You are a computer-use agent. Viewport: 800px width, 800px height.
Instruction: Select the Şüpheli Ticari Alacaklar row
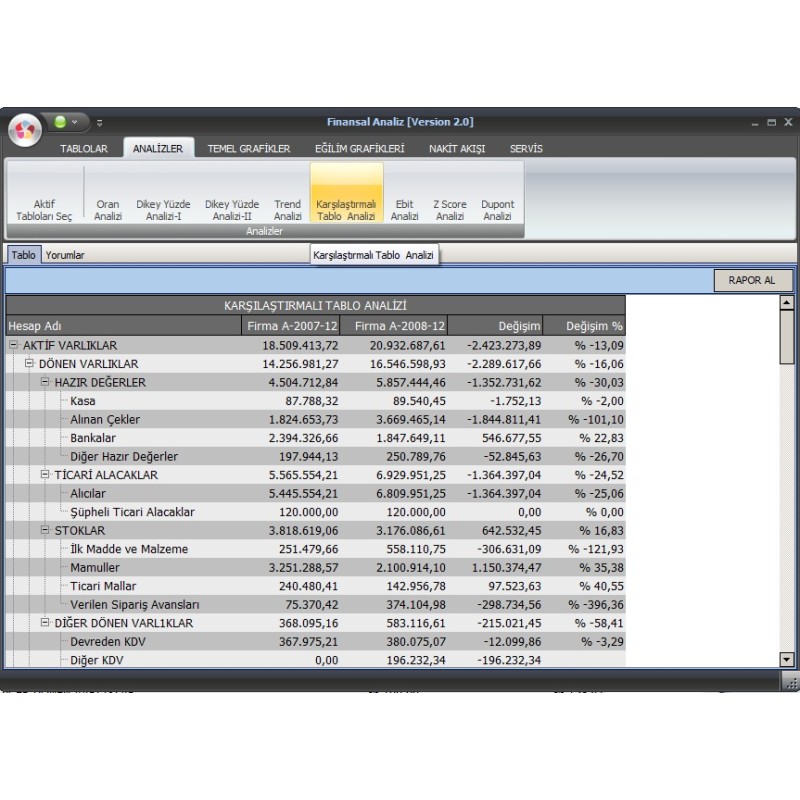click(315, 512)
